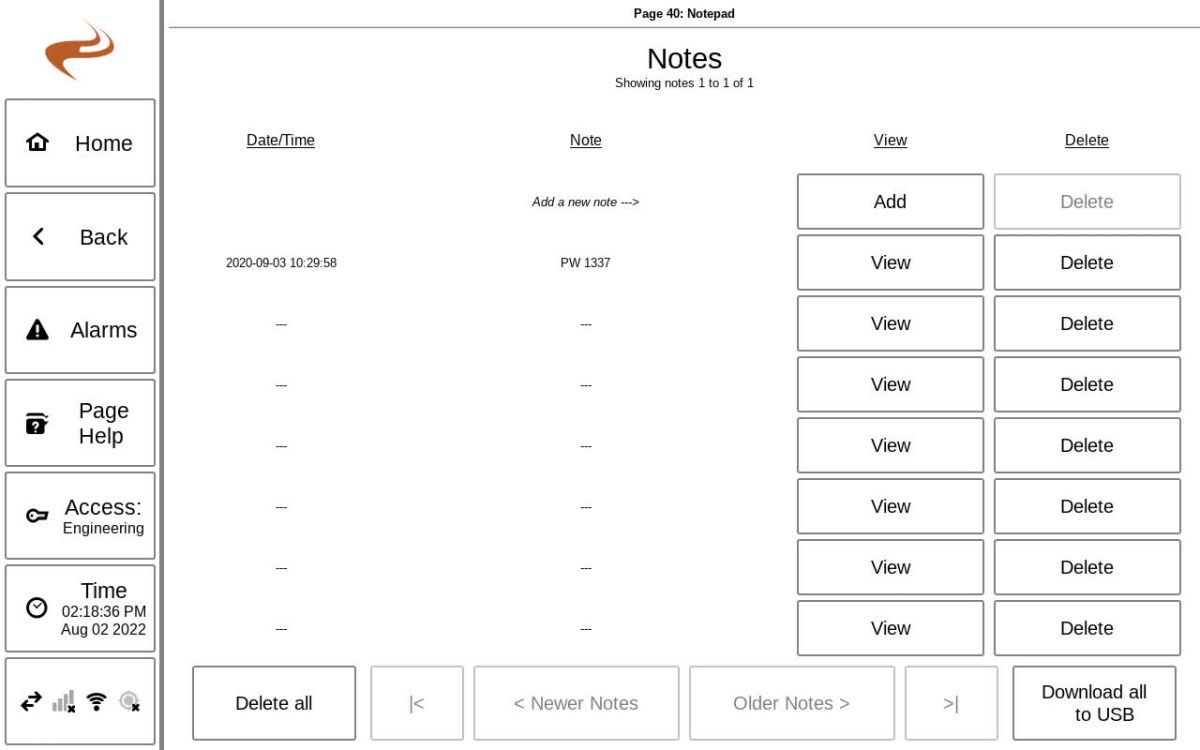This screenshot has width=1200, height=750.
Task: Jump to the last page of notes
Action: click(952, 703)
